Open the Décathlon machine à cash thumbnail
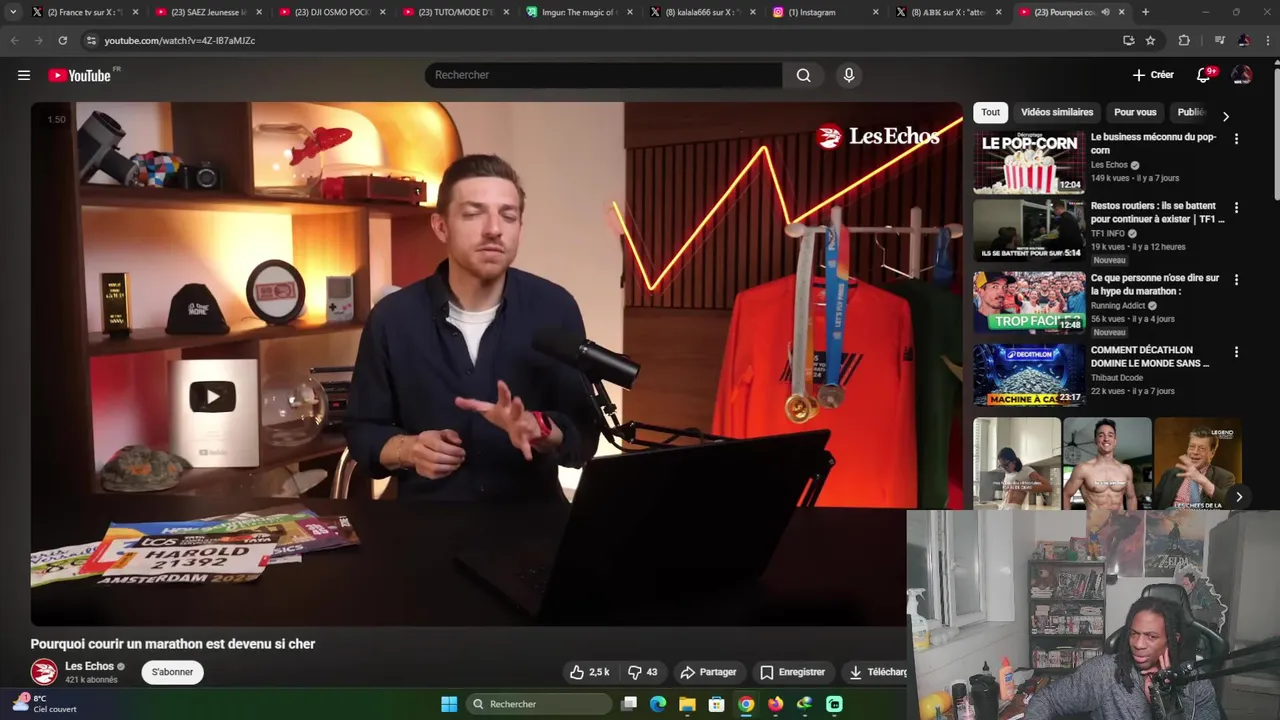The height and width of the screenshot is (720, 1280). pos(1029,375)
